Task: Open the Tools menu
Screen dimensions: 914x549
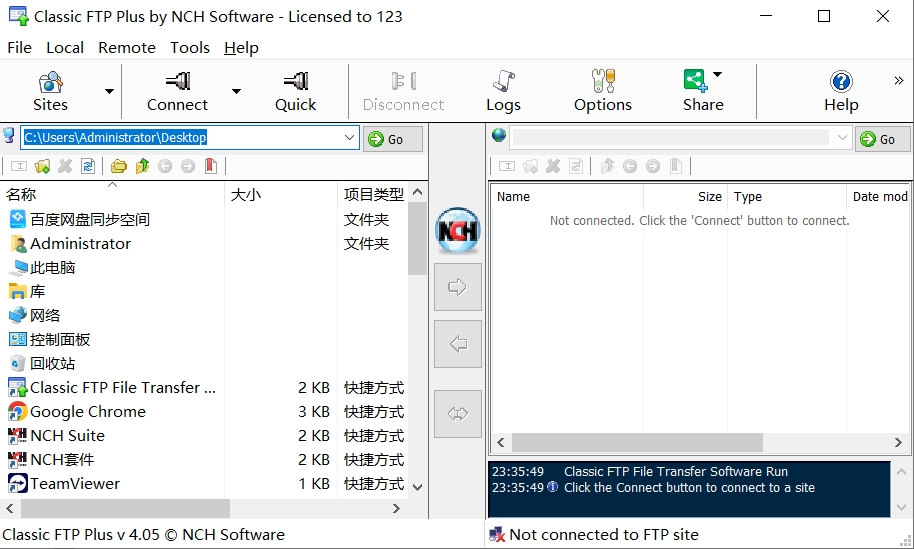Action: click(189, 48)
